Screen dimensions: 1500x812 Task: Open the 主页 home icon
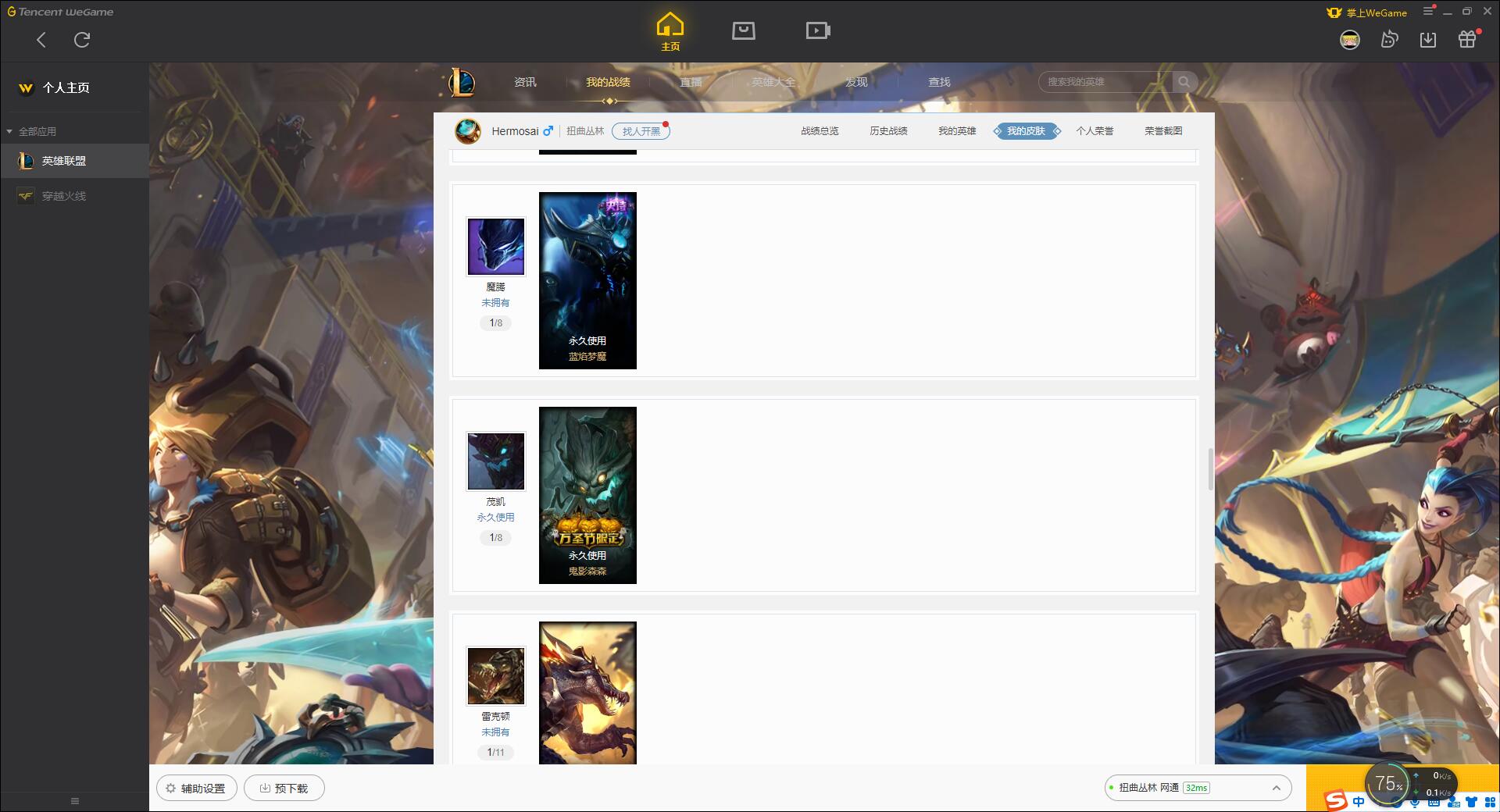click(x=670, y=32)
